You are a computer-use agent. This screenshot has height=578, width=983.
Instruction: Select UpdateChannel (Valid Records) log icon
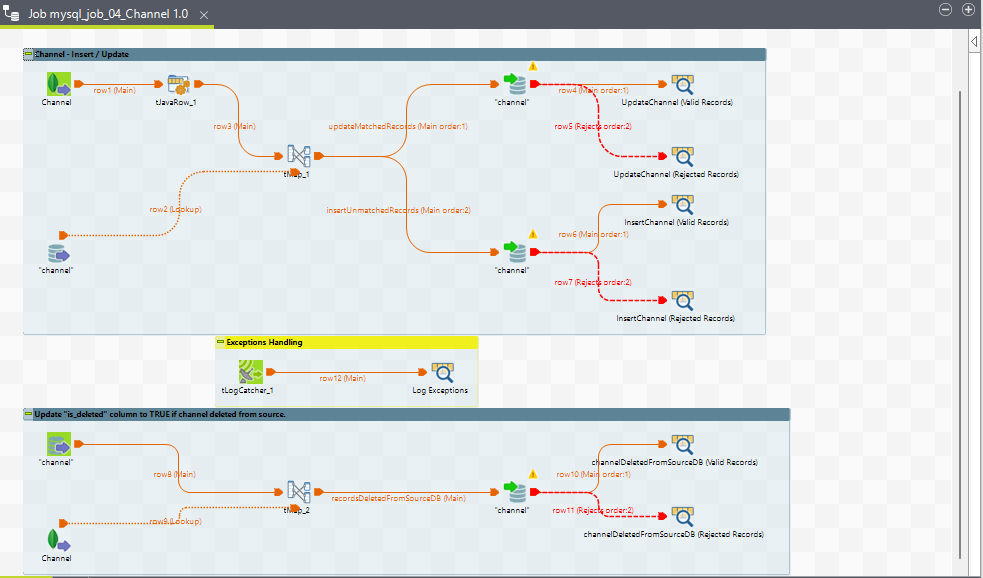[682, 85]
